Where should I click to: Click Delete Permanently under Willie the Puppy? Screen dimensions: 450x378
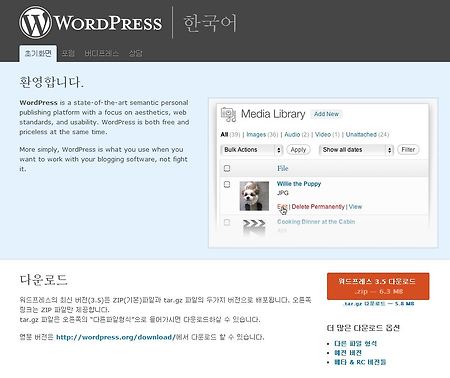point(318,207)
